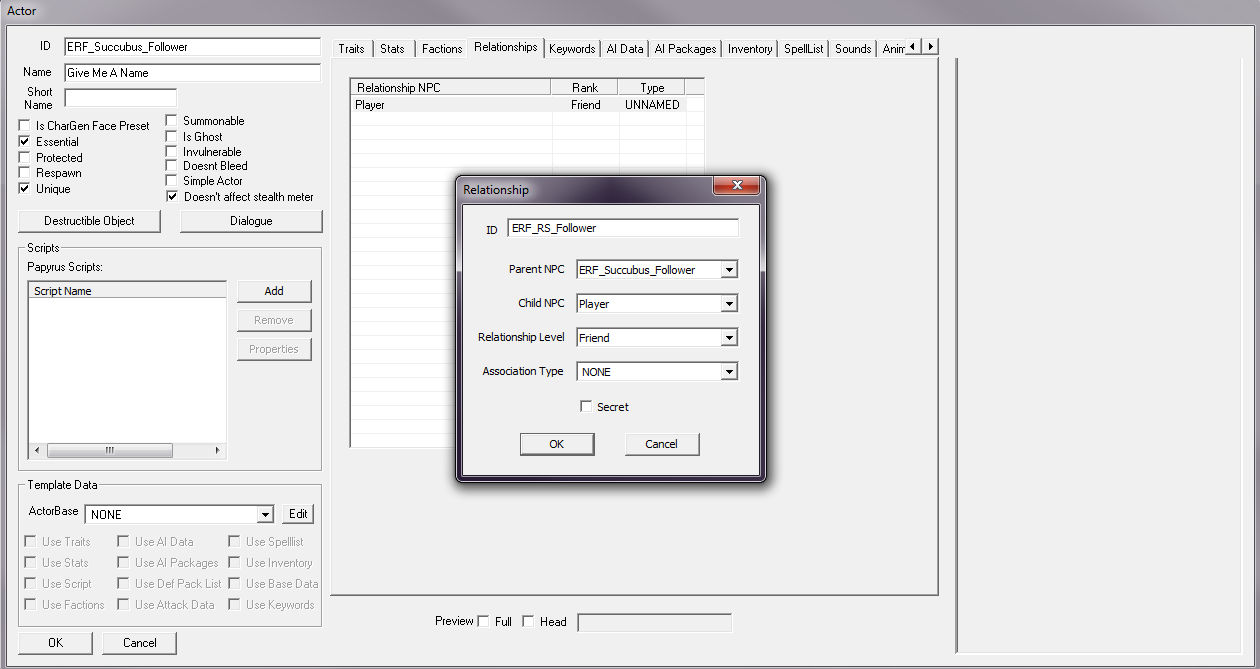The height and width of the screenshot is (669, 1260).
Task: Check the Secret relationship checkbox
Action: click(x=586, y=407)
